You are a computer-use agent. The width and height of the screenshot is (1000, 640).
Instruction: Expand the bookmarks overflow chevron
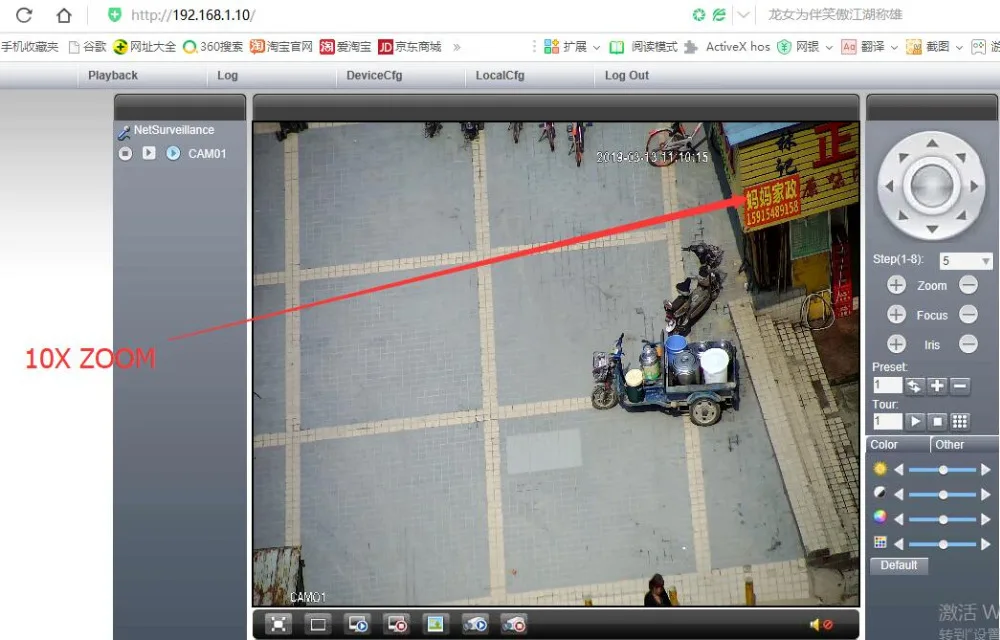[x=457, y=47]
